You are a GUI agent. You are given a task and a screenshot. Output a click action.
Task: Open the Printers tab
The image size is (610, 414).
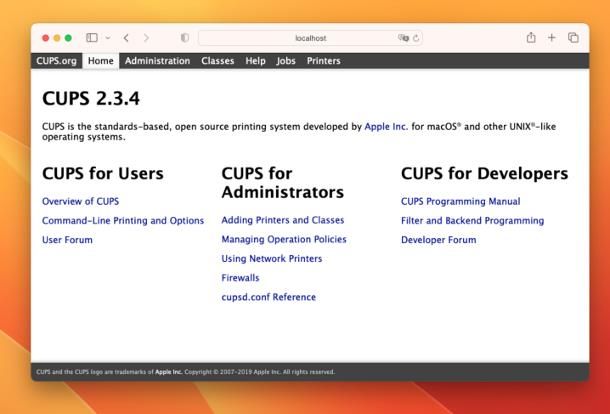coord(324,61)
